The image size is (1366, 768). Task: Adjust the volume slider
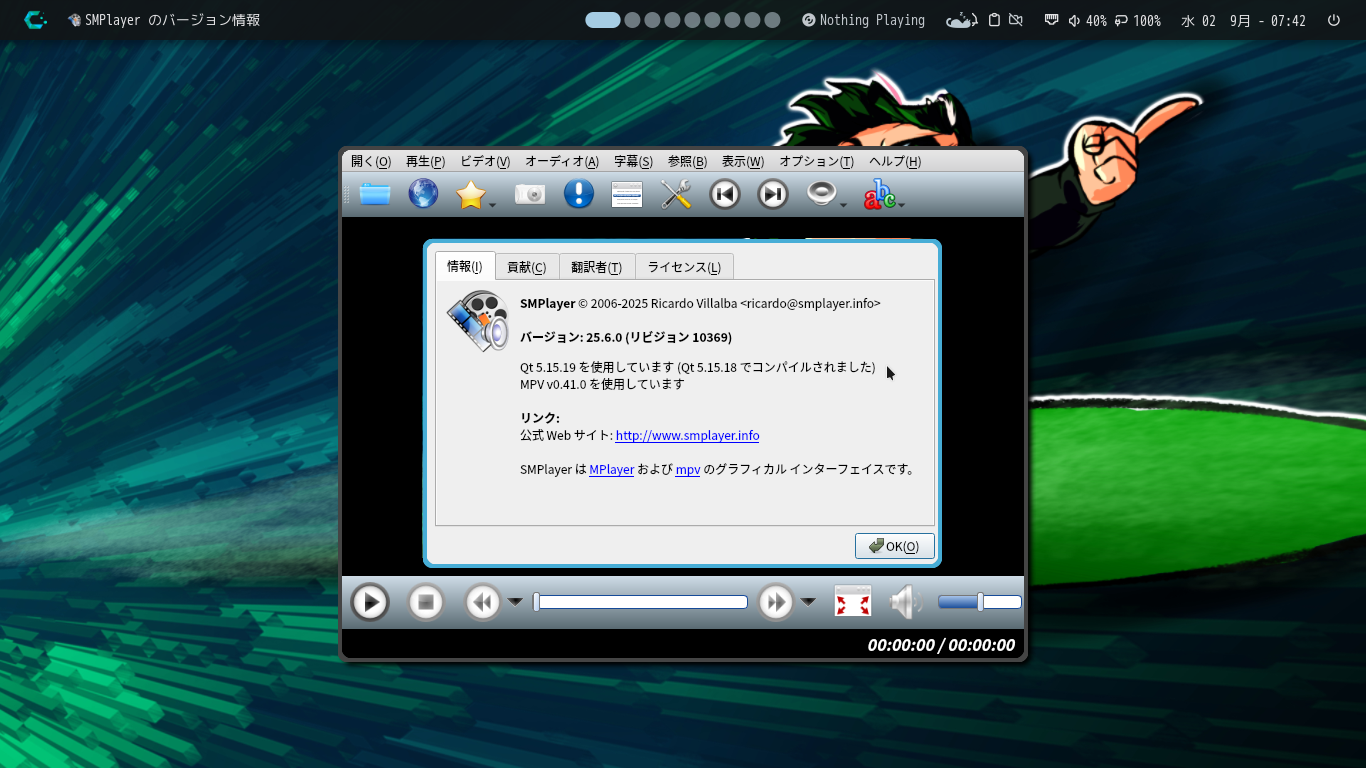pyautogui.click(x=979, y=602)
